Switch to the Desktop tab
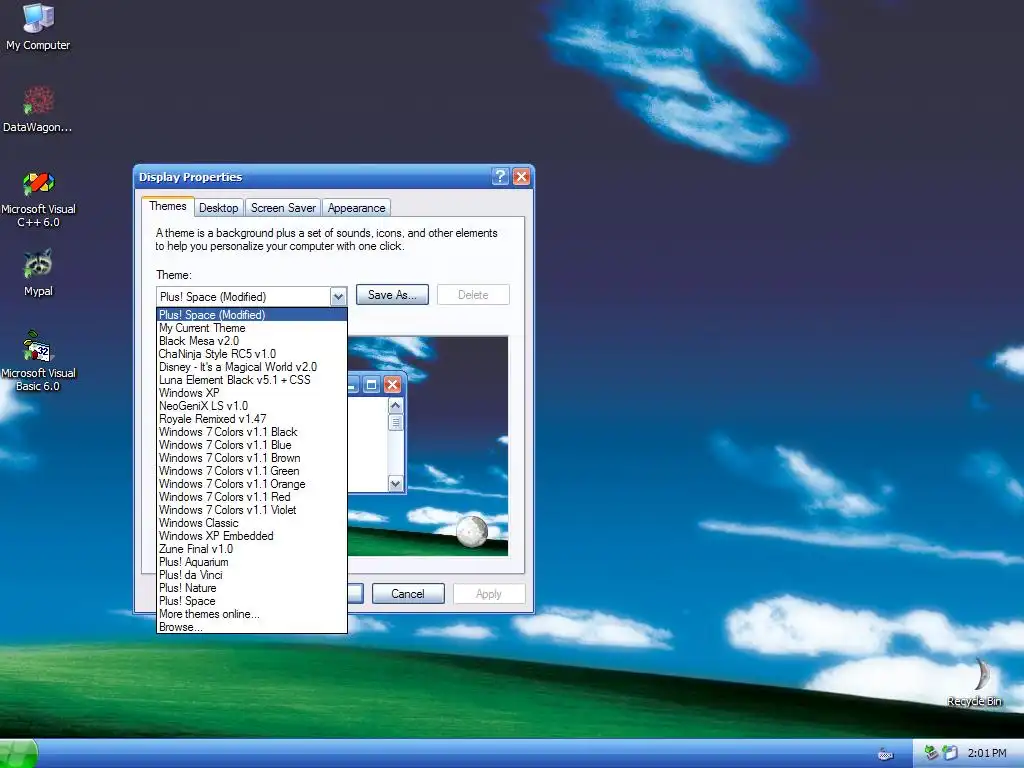1024x768 pixels. click(219, 208)
